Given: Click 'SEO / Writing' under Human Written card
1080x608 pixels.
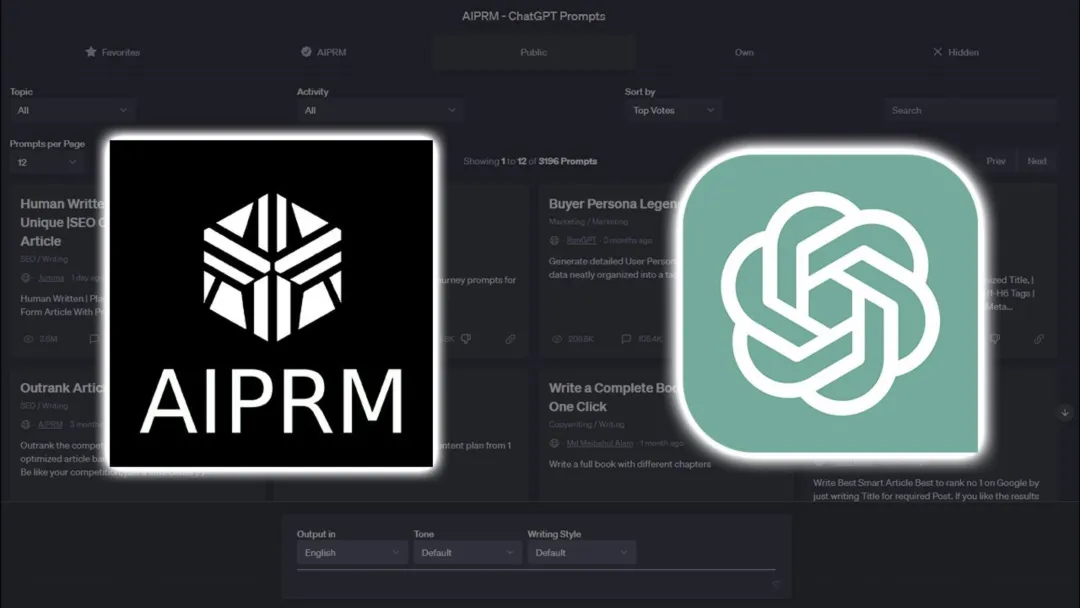Looking at the screenshot, I should coord(44,259).
